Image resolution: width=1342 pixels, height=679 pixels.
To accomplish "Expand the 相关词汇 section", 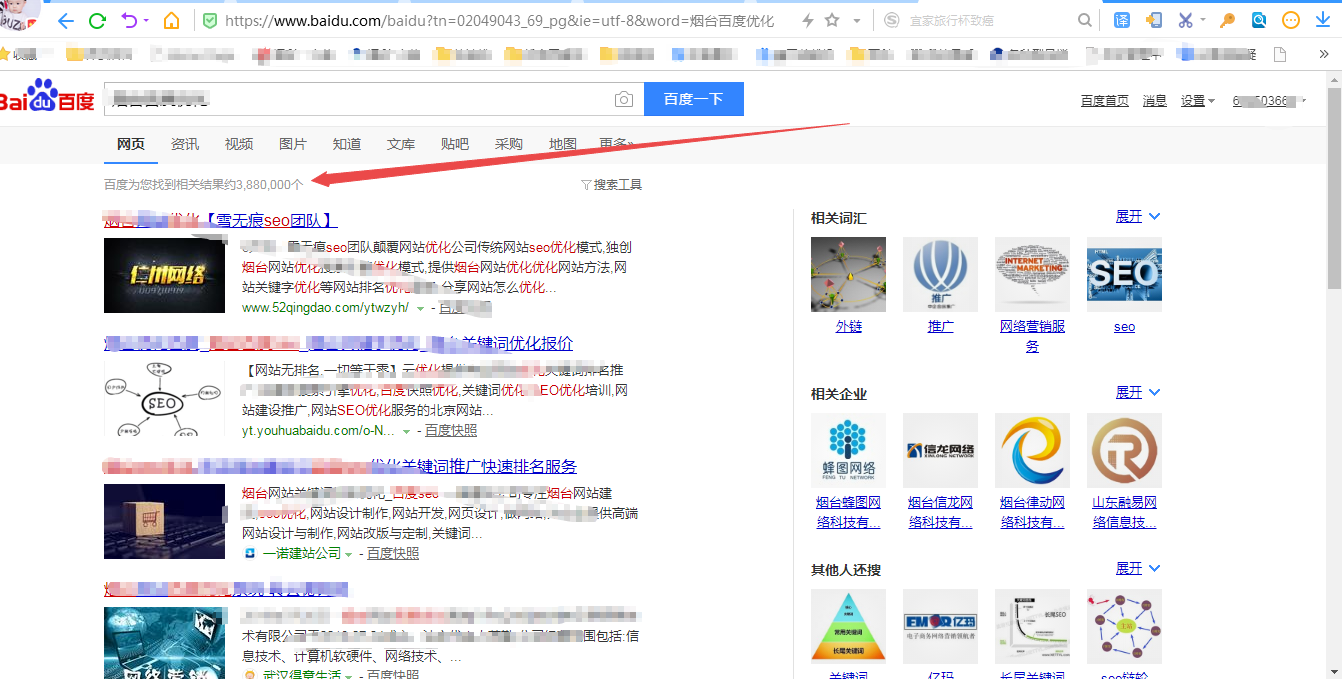I will coord(1138,216).
